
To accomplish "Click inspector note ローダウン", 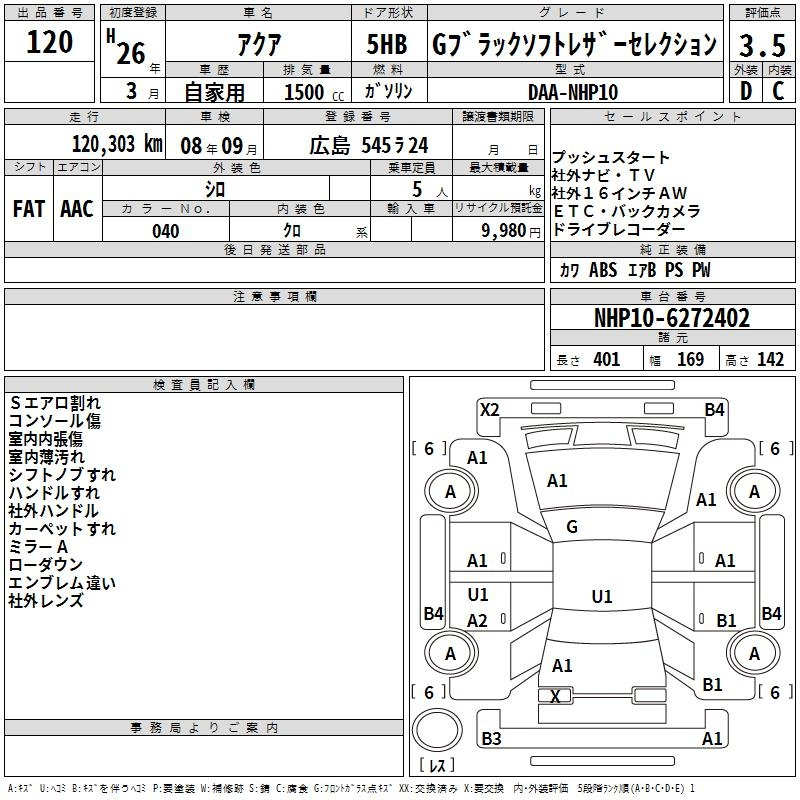I will [x=45, y=564].
